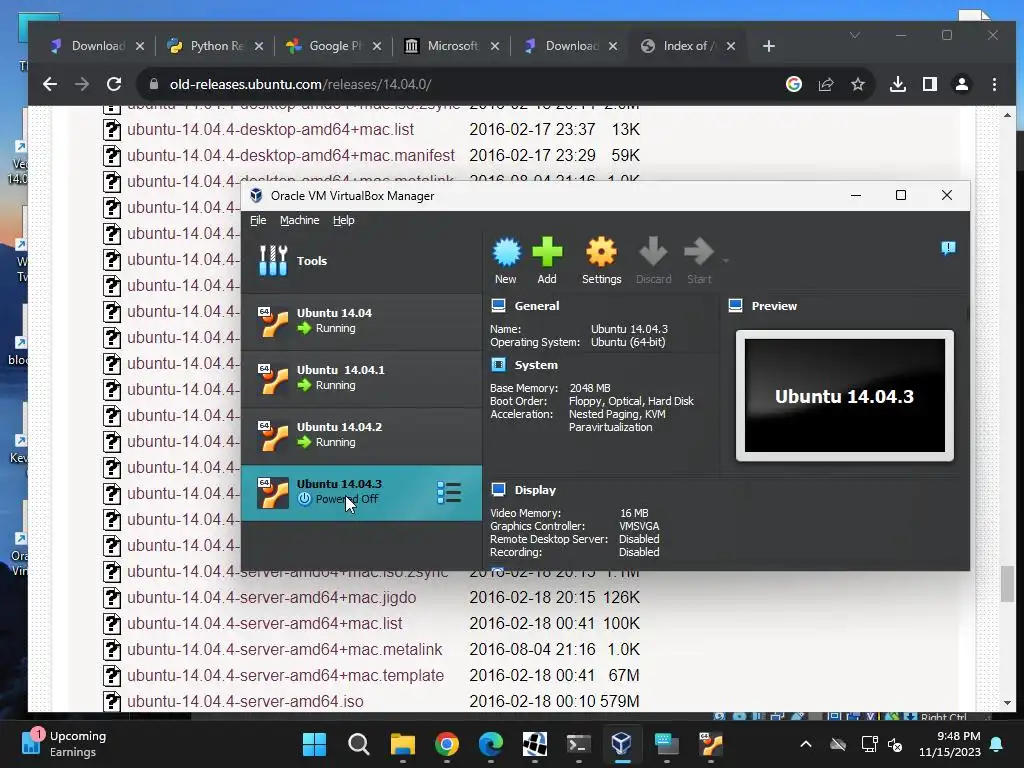Open a new browser tab

click(769, 46)
